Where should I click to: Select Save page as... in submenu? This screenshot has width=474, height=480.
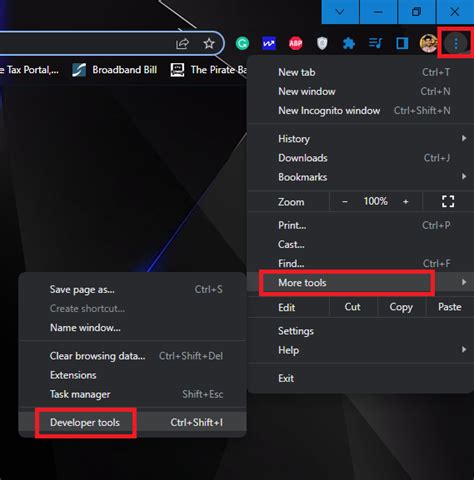(x=133, y=289)
